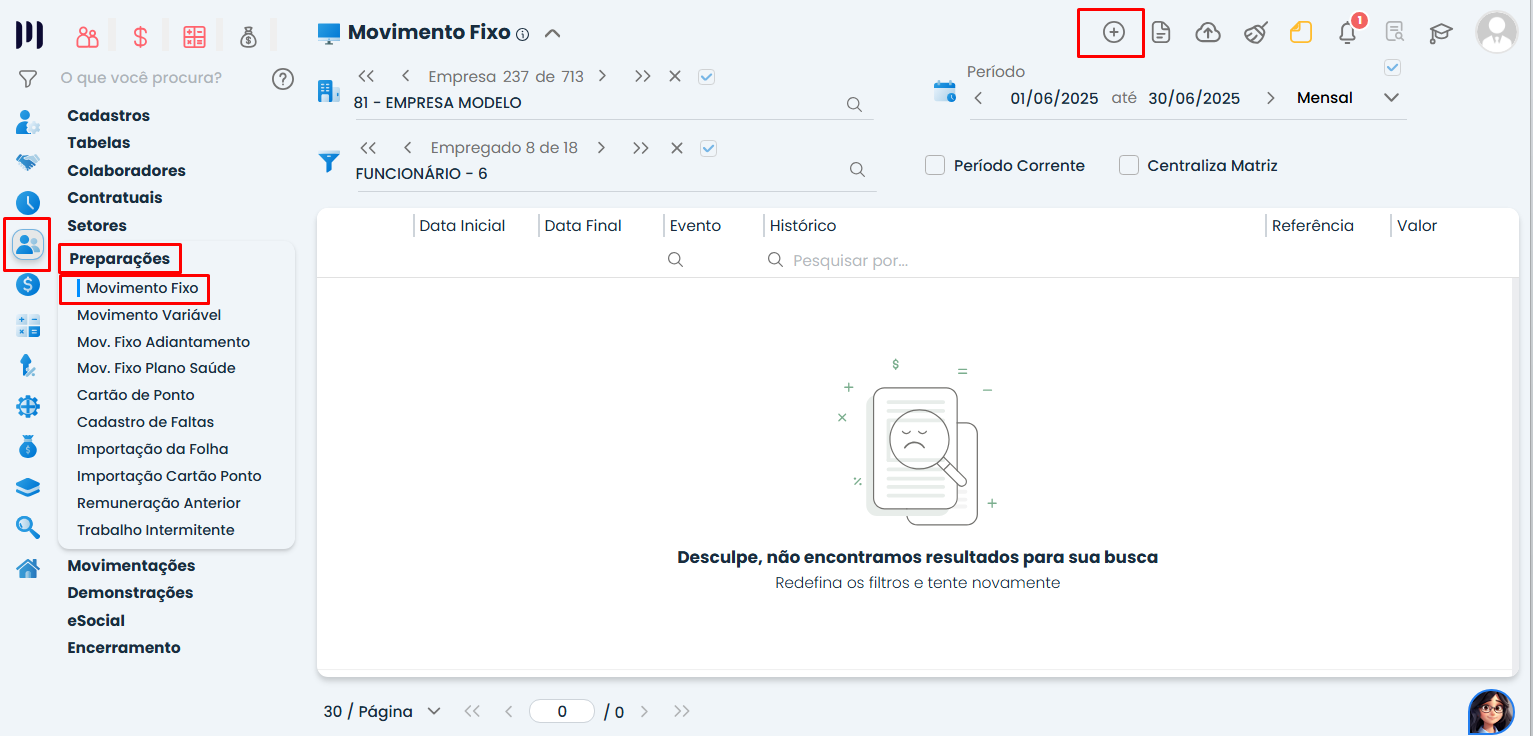Open the yellow sticky notes icon
Screen dimensions: 1533x736
(1300, 33)
